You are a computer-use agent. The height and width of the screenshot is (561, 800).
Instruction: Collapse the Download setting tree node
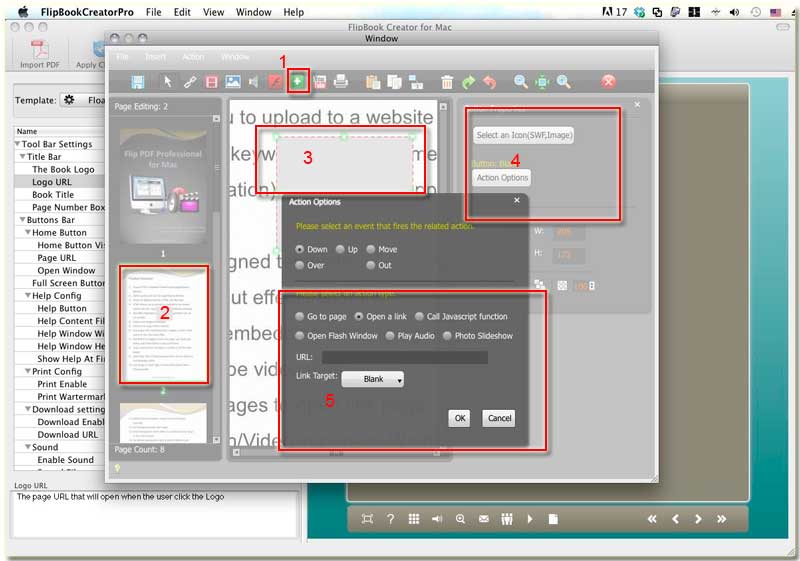[x=28, y=409]
